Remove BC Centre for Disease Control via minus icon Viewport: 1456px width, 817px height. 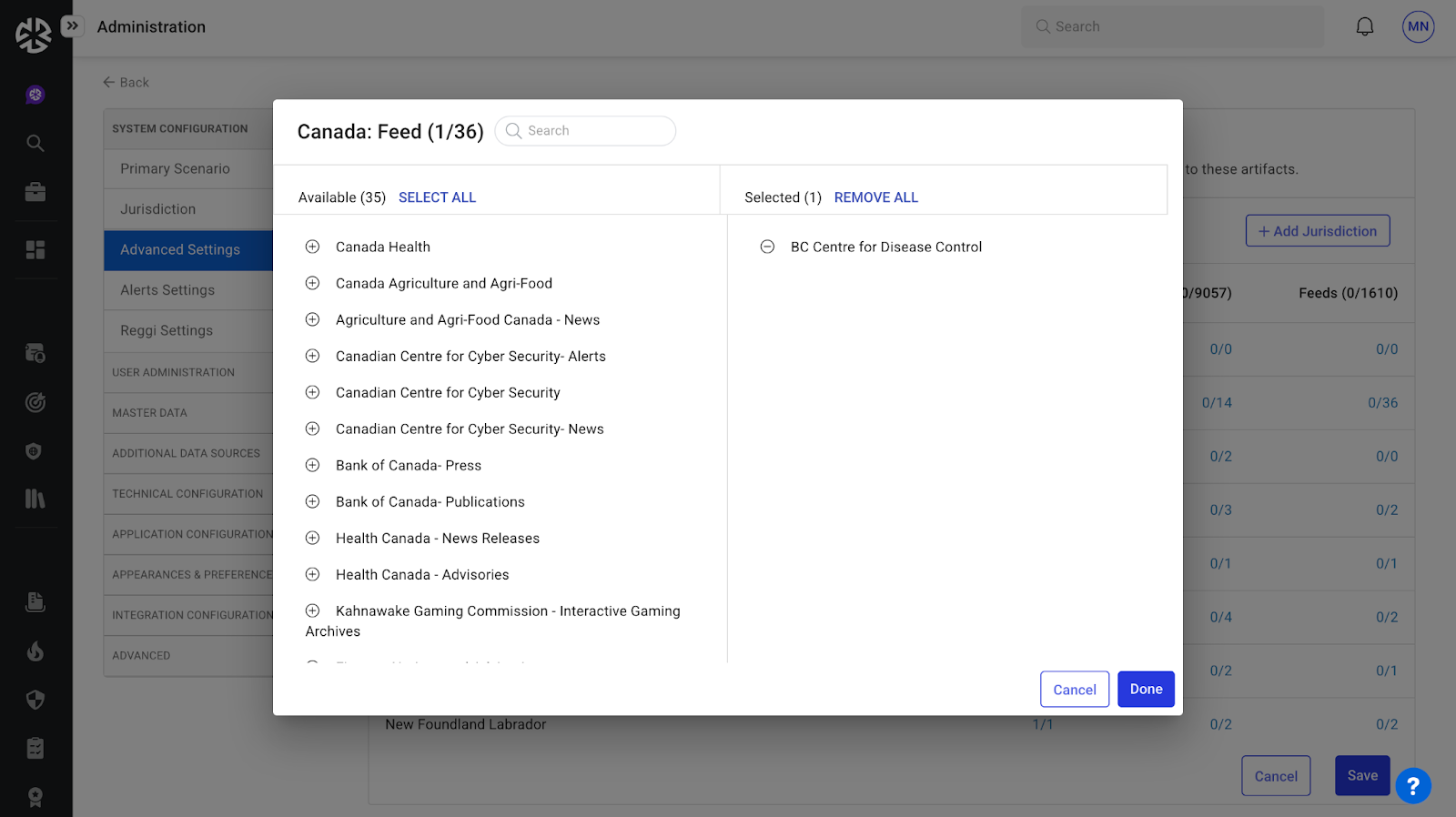tap(767, 247)
